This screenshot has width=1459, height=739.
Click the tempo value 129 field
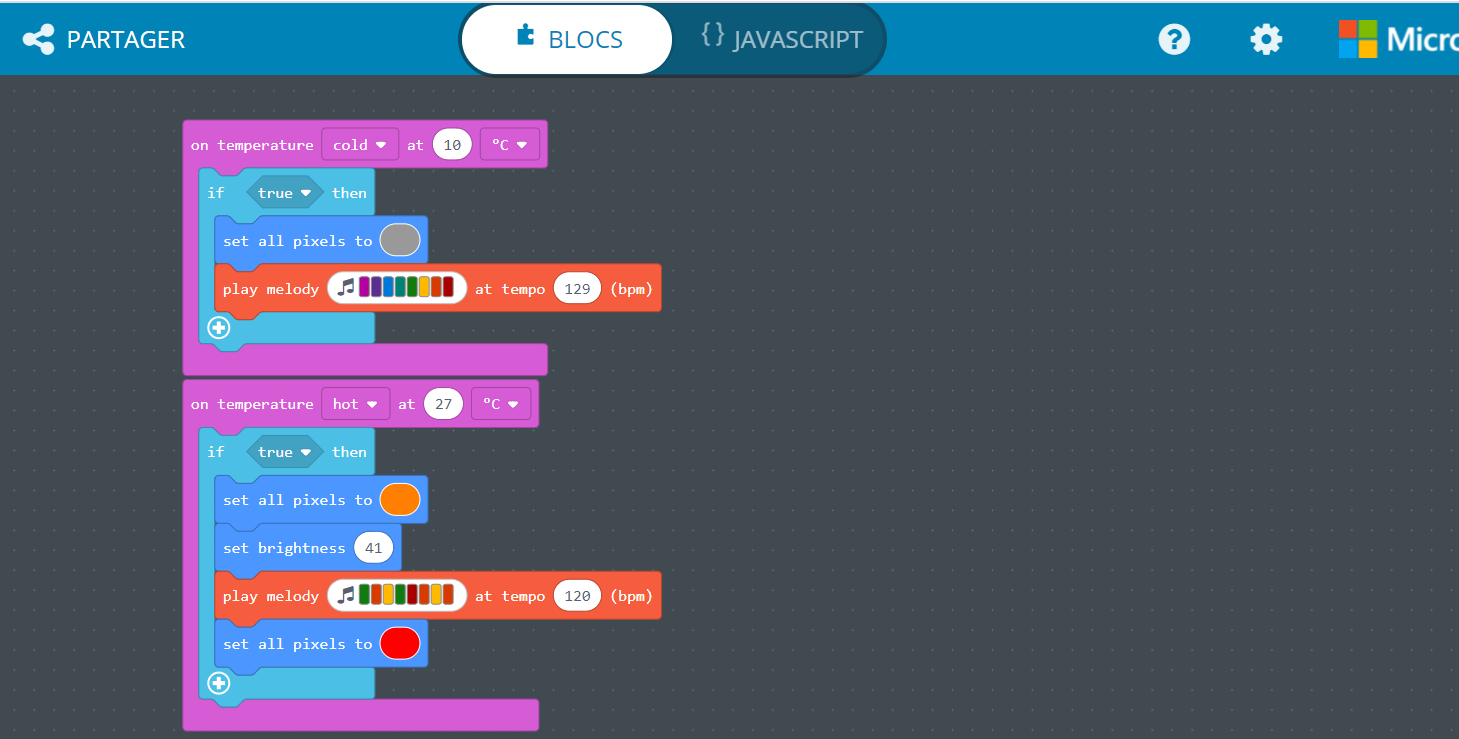[x=577, y=289]
